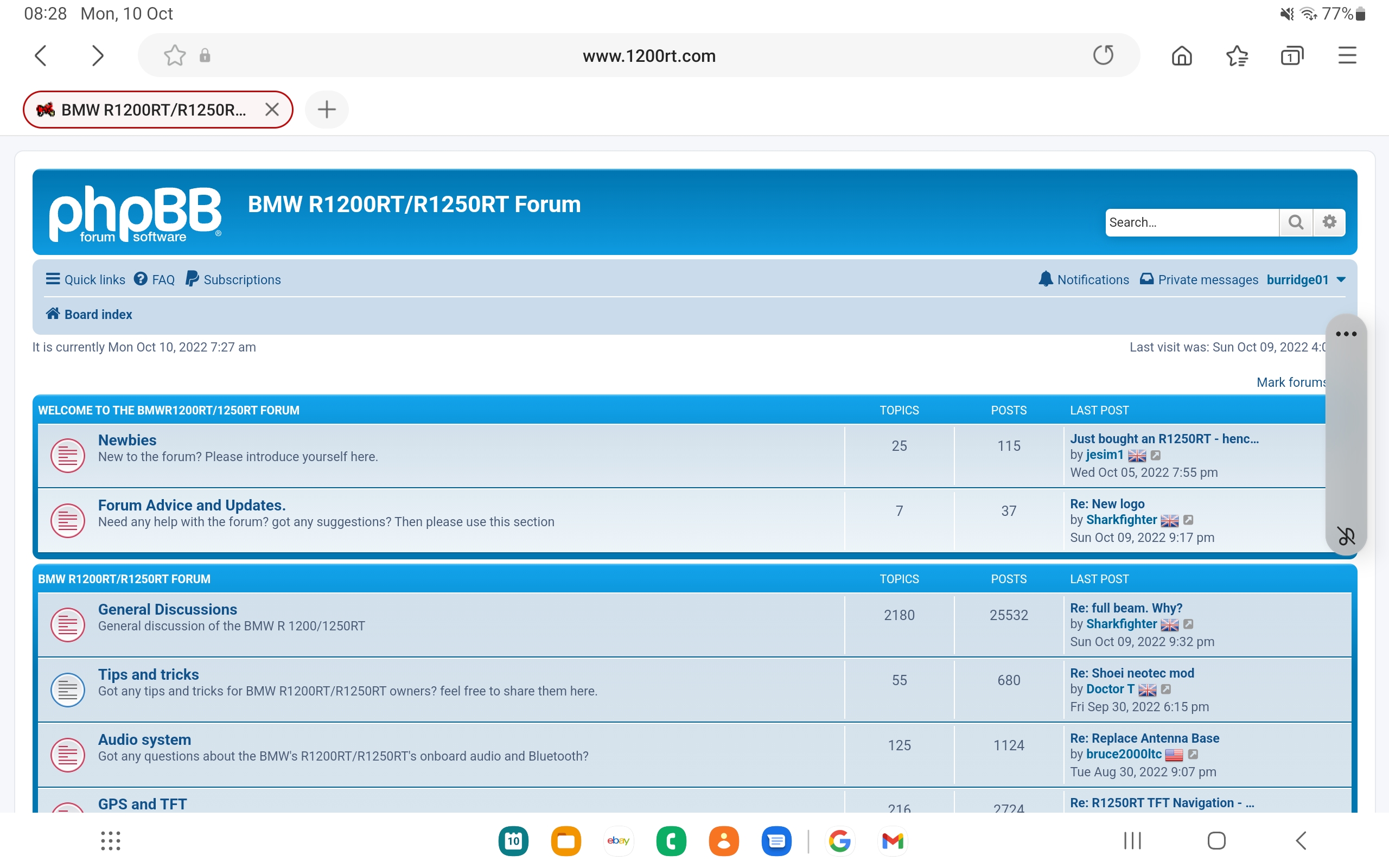Open Forum Advice and Updates
Screen dimensions: 1389x868
192,505
